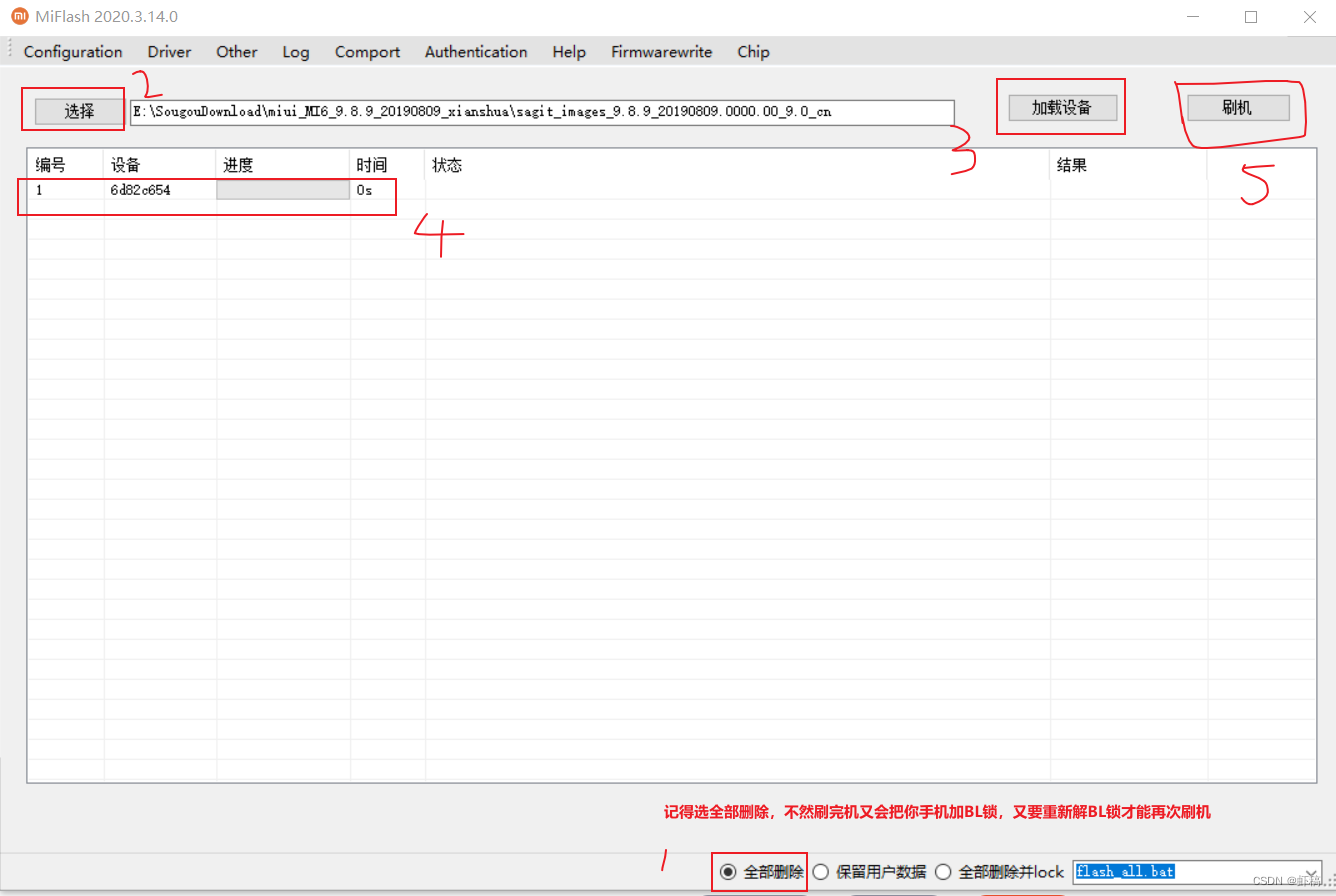Click the progress bar of device 6d82c654
Image resolution: width=1336 pixels, height=896 pixels.
(283, 190)
